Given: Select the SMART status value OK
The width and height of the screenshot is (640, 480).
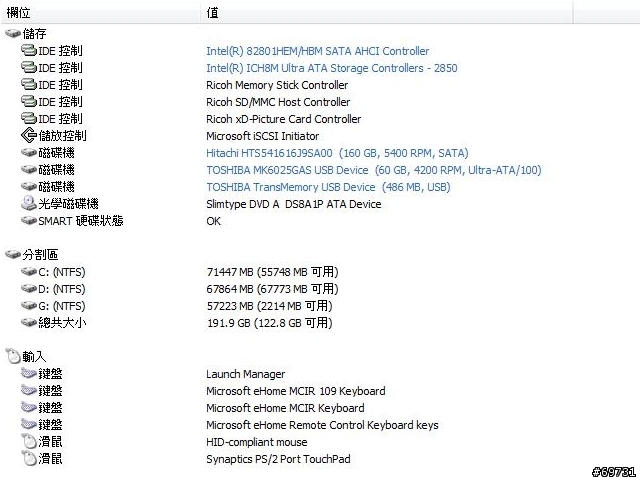Looking at the screenshot, I should pos(213,221).
